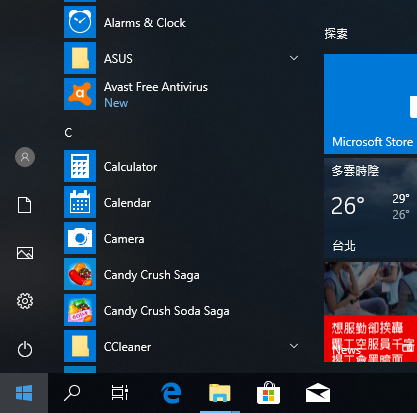Launch Avast Free Antivirus icon

click(x=80, y=94)
